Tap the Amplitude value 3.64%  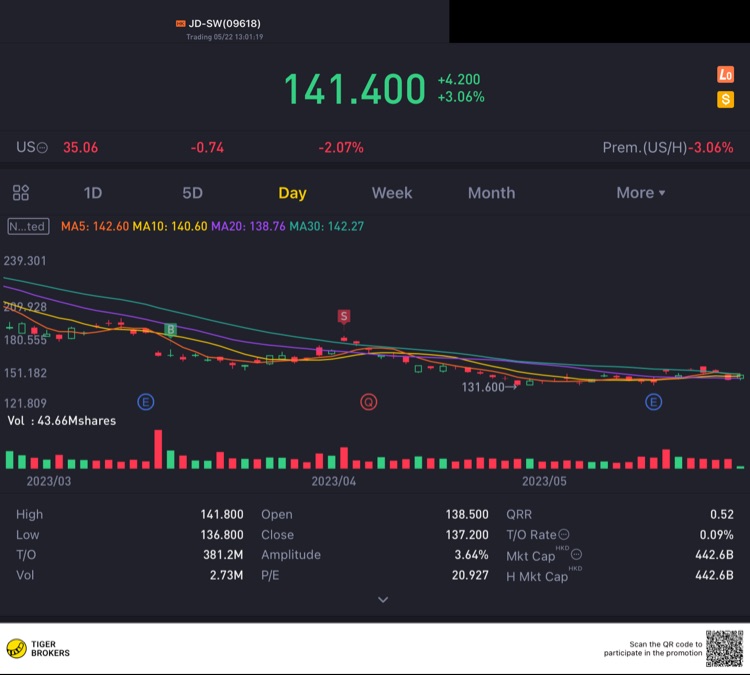(471, 555)
